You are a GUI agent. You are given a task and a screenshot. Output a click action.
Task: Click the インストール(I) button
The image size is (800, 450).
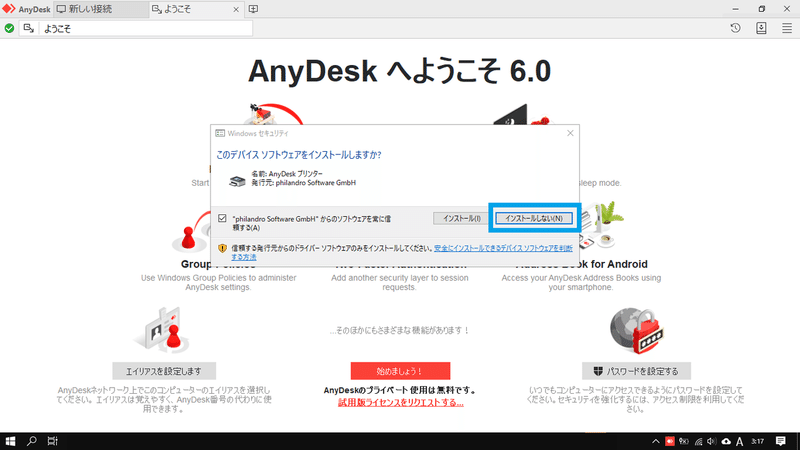click(461, 218)
